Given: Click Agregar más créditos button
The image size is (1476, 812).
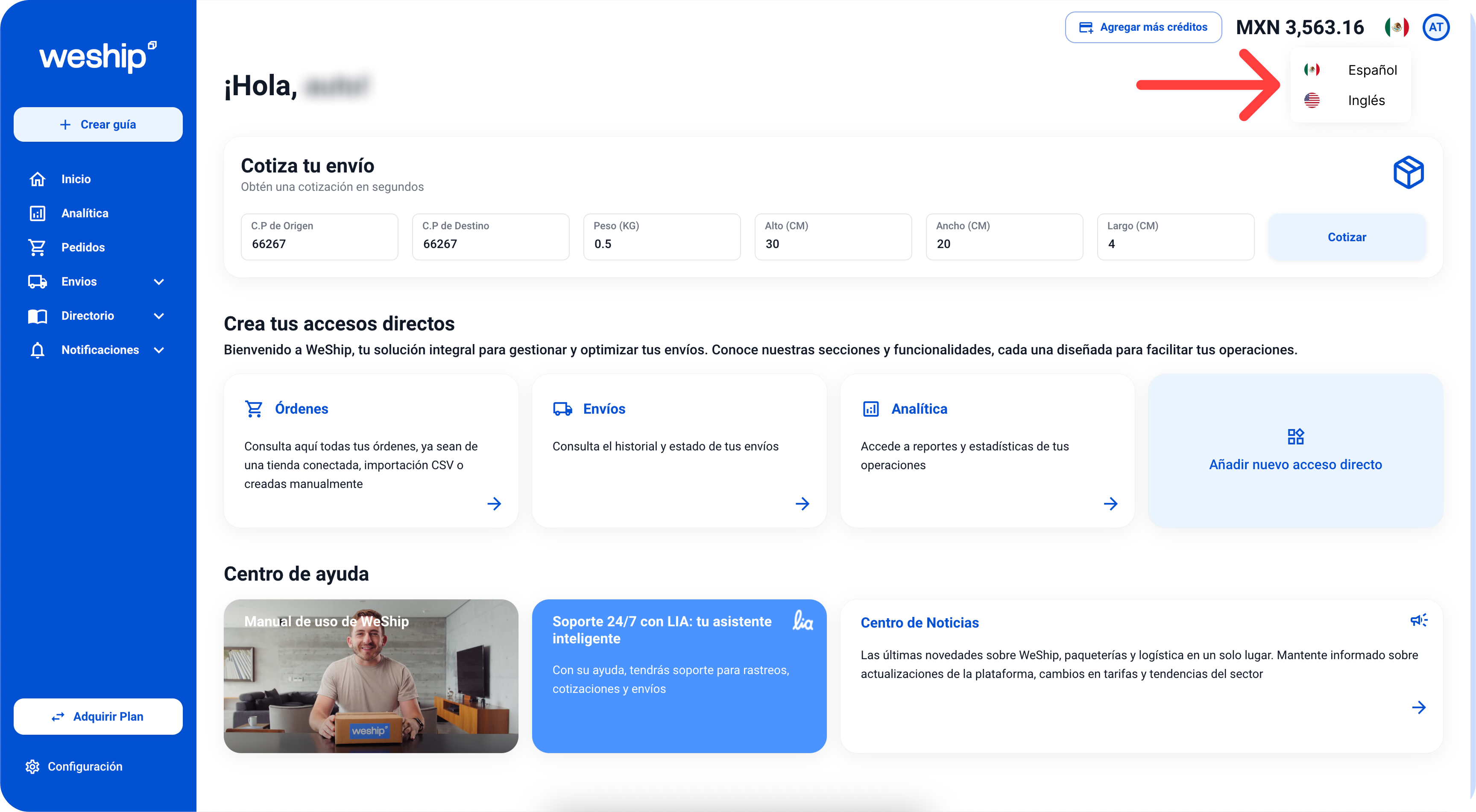Looking at the screenshot, I should (x=1143, y=27).
